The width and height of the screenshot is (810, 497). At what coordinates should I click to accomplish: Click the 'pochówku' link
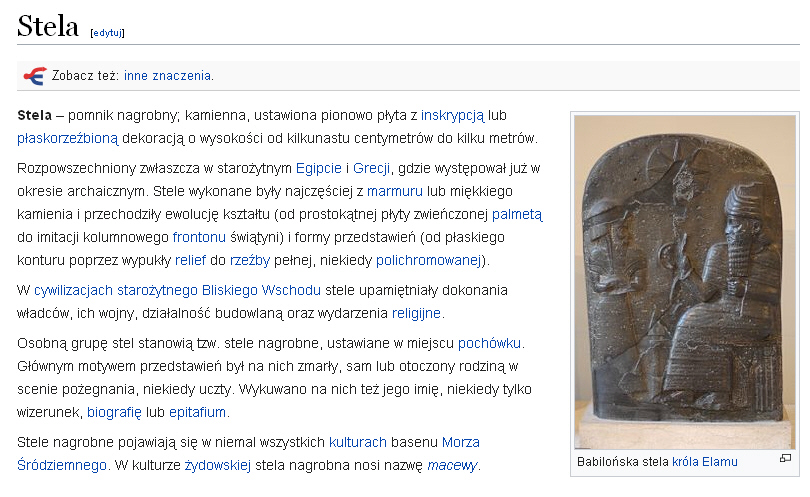(489, 343)
